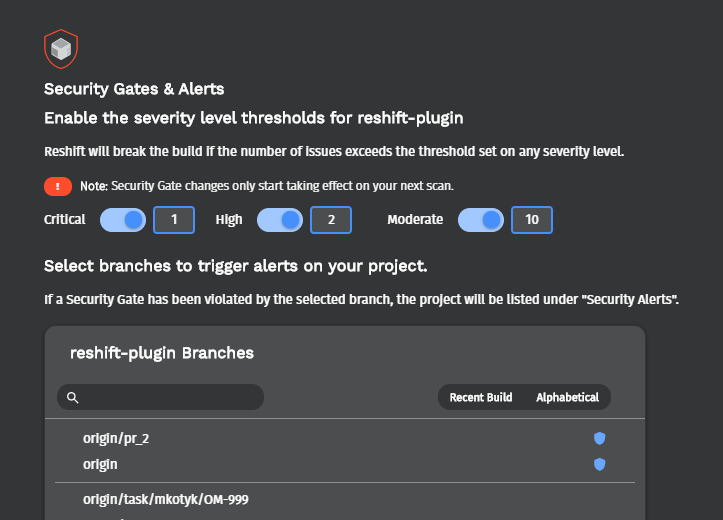Toggle the Critical severity switch
Viewport: 723px width, 520px height.
tap(123, 220)
